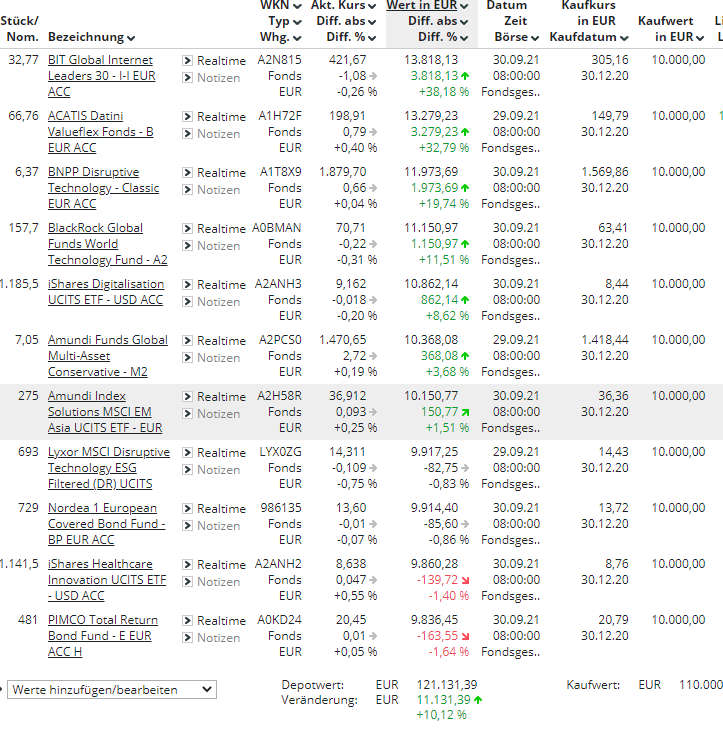The width and height of the screenshot is (723, 734).
Task: Select Wert value 13.818,13
Action: [x=431, y=60]
